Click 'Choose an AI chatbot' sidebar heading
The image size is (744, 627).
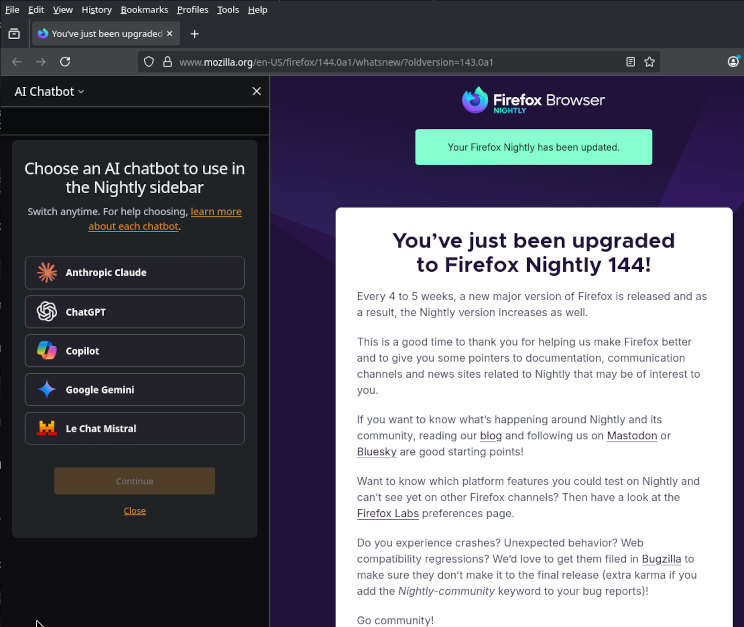tap(135, 178)
